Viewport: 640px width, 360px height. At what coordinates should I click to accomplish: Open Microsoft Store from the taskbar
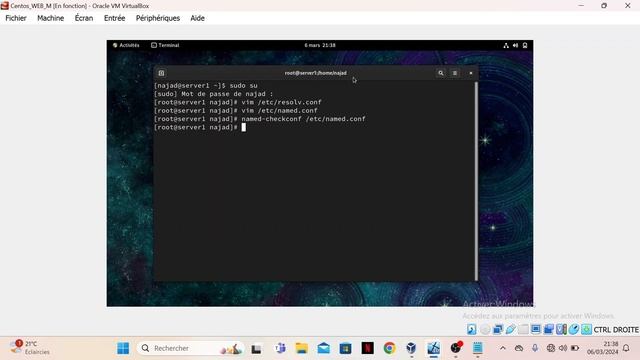pyautogui.click(x=345, y=348)
